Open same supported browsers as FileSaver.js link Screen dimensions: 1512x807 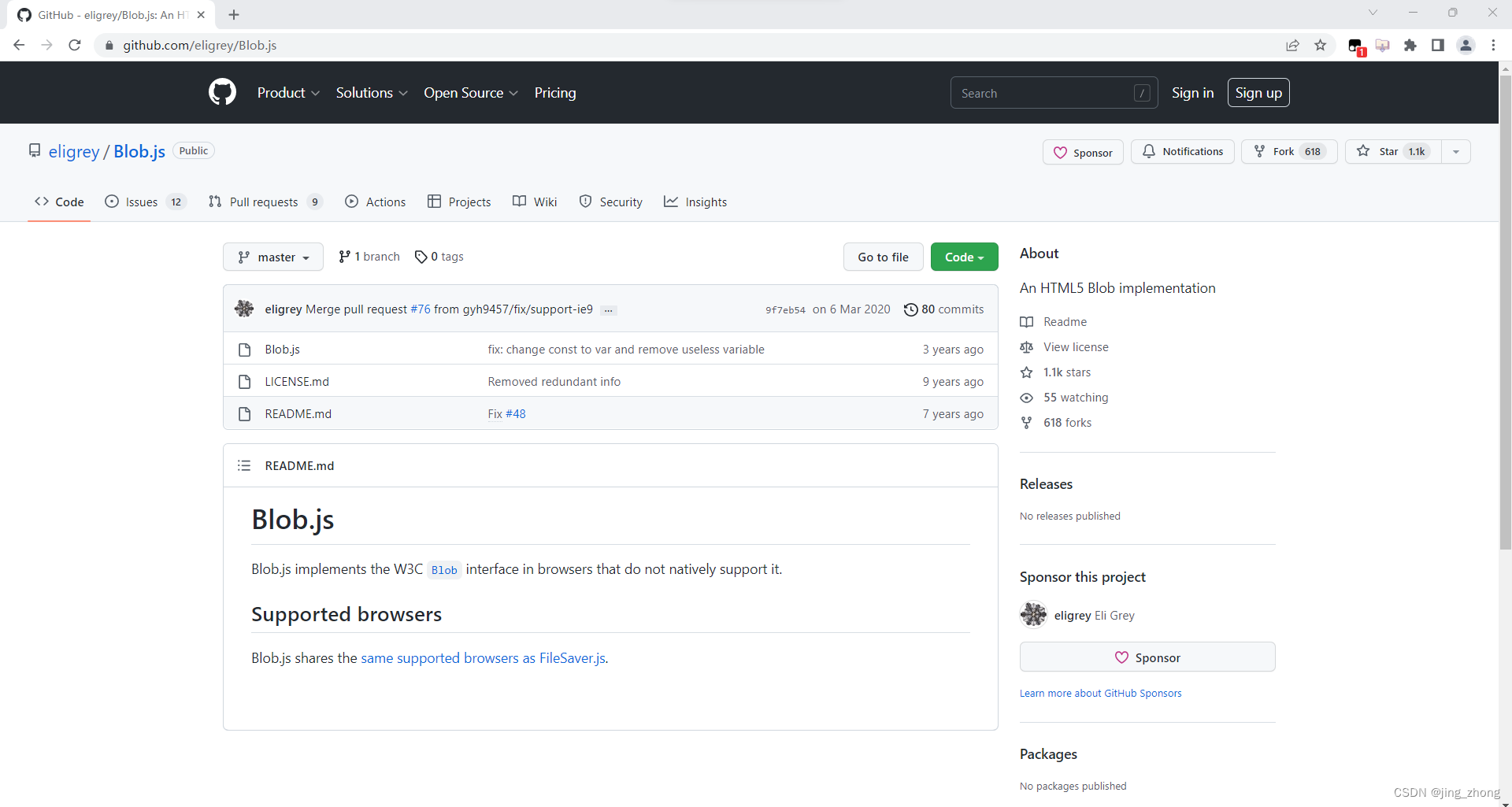(x=483, y=658)
